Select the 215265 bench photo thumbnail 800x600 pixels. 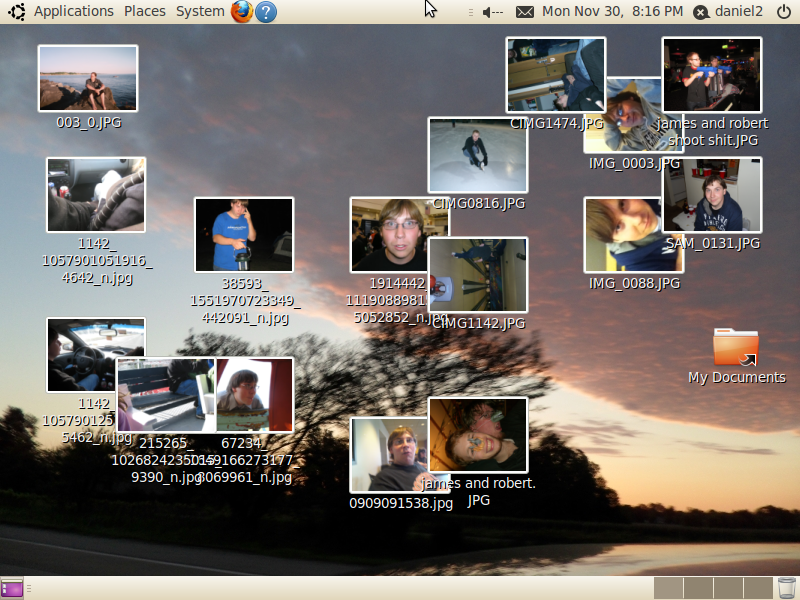pyautogui.click(x=166, y=395)
